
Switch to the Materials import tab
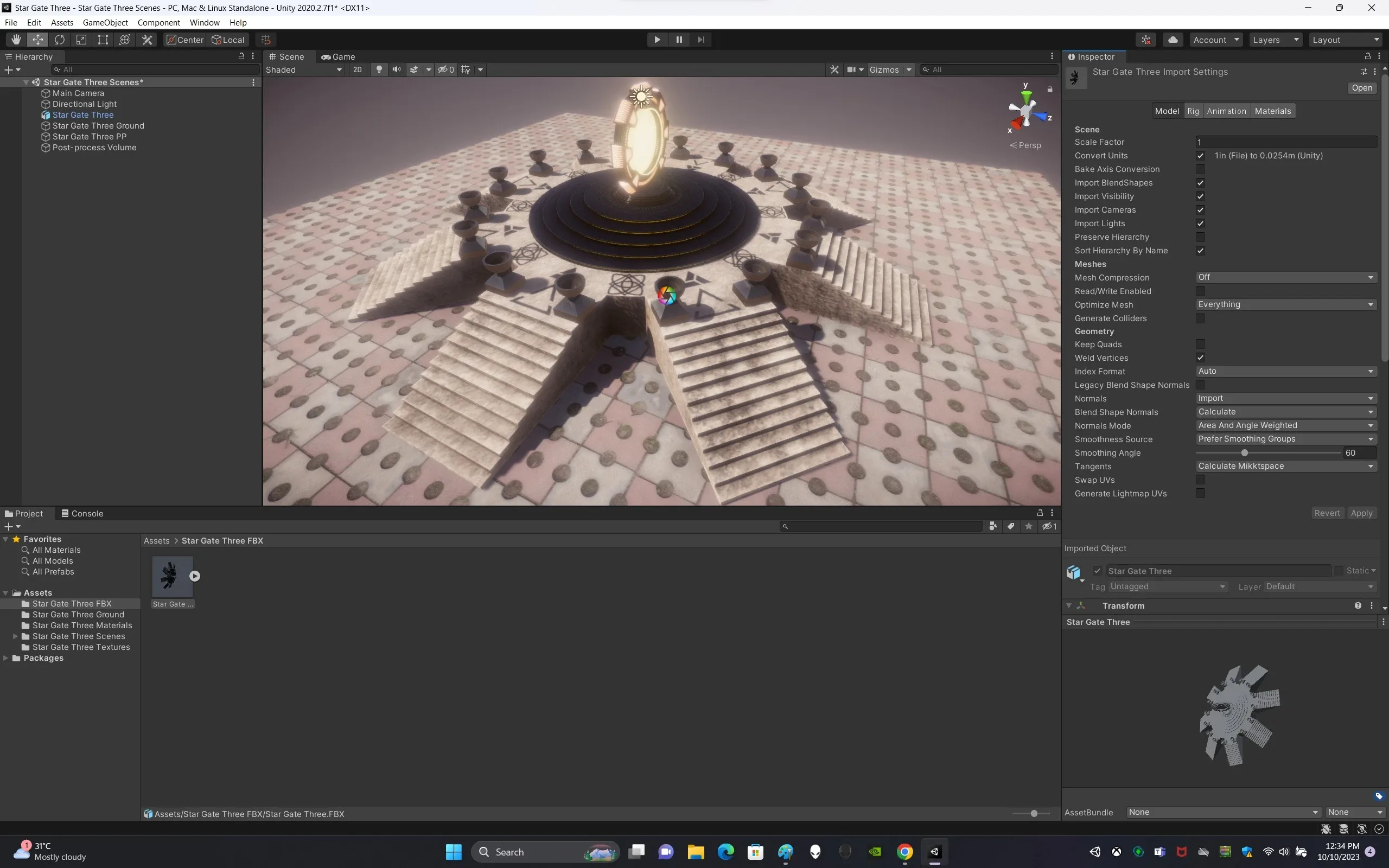[1272, 111]
